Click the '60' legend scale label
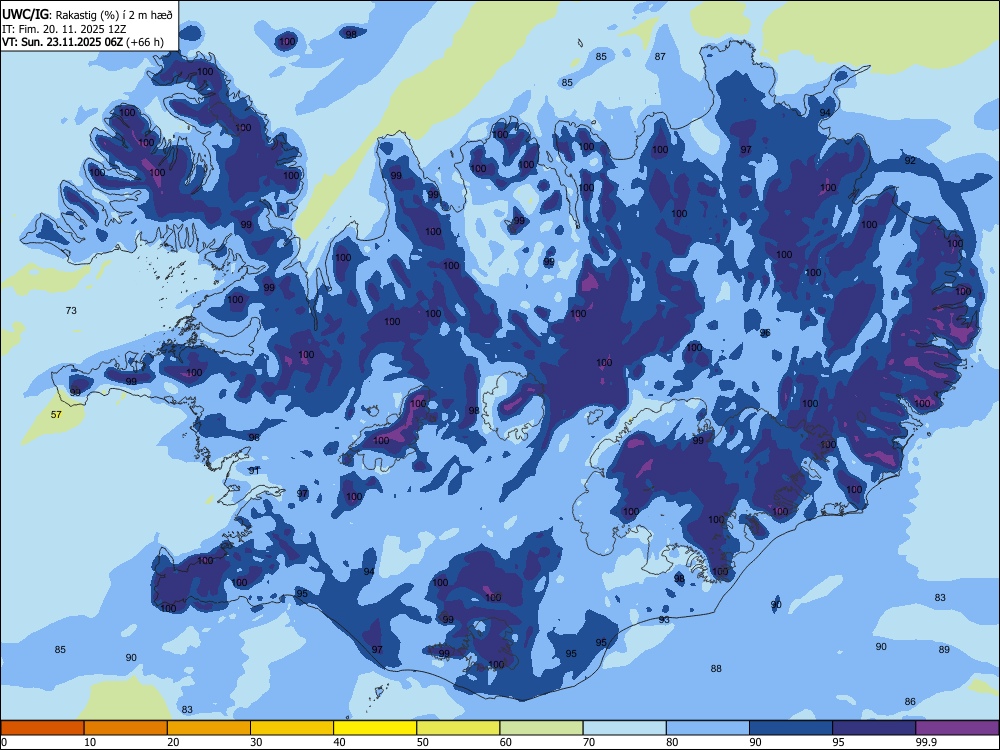1000x750 pixels. pyautogui.click(x=506, y=742)
